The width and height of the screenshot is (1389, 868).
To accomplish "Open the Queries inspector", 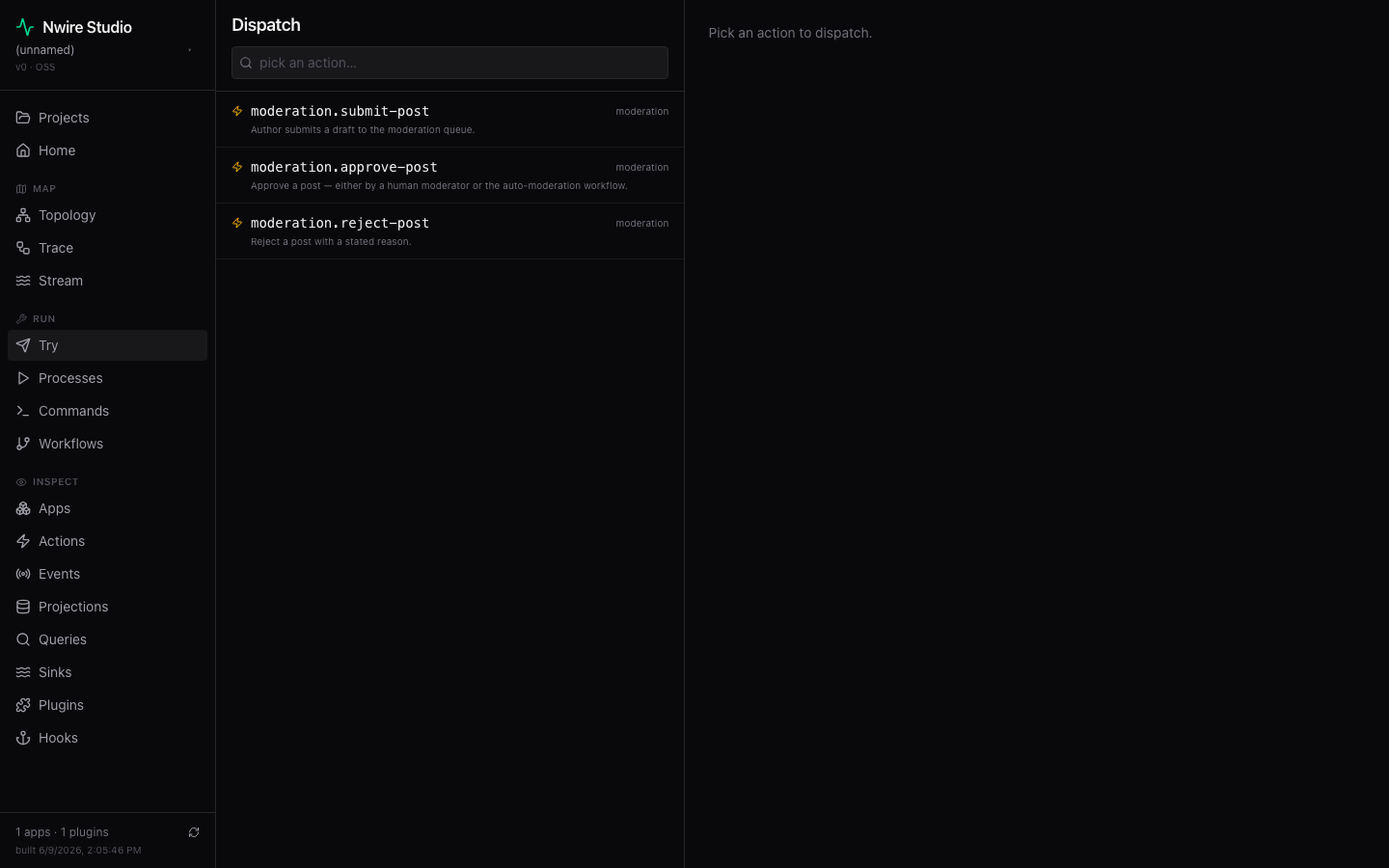I will tap(107, 639).
